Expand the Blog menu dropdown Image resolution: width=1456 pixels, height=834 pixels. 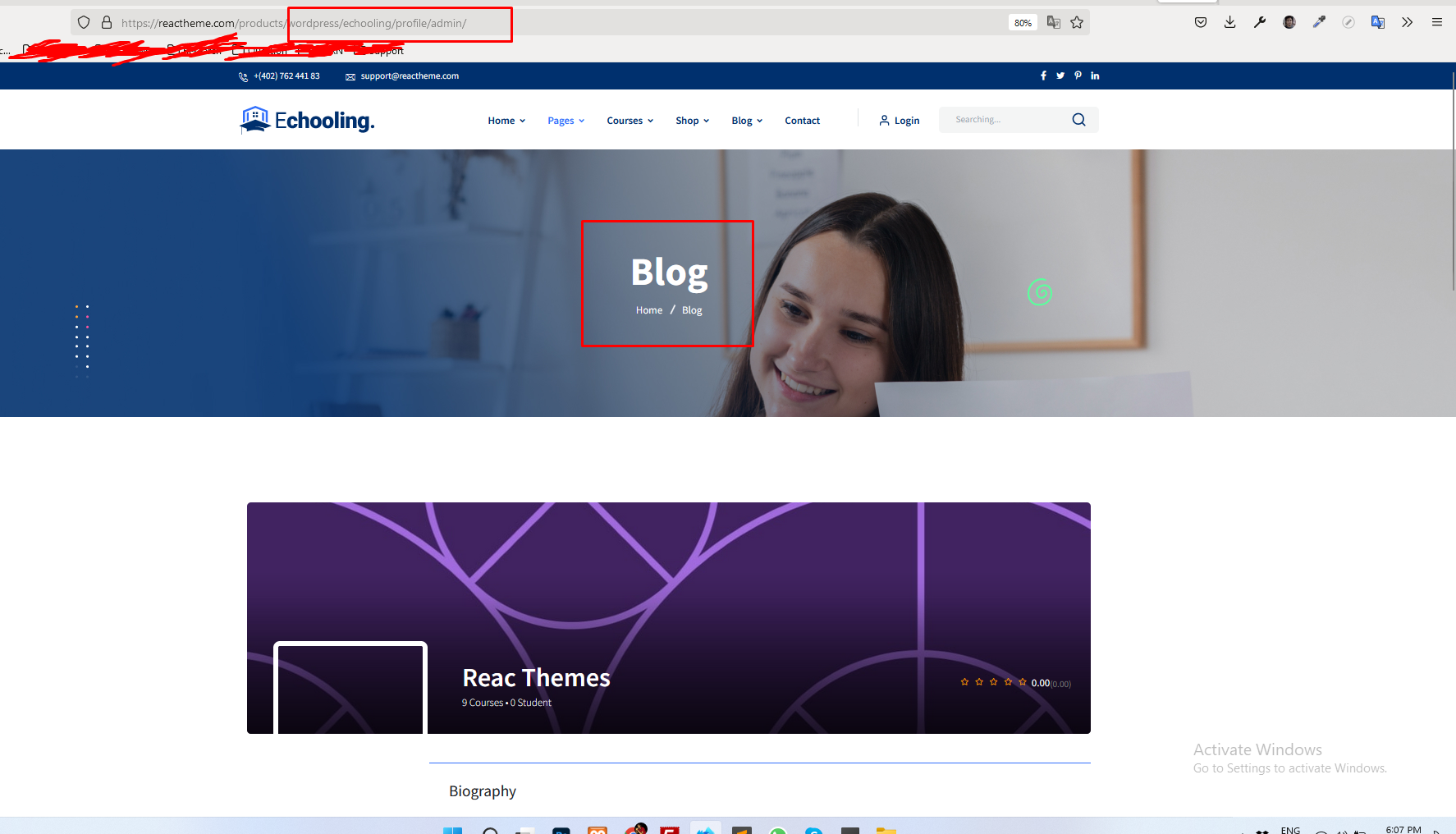point(747,121)
